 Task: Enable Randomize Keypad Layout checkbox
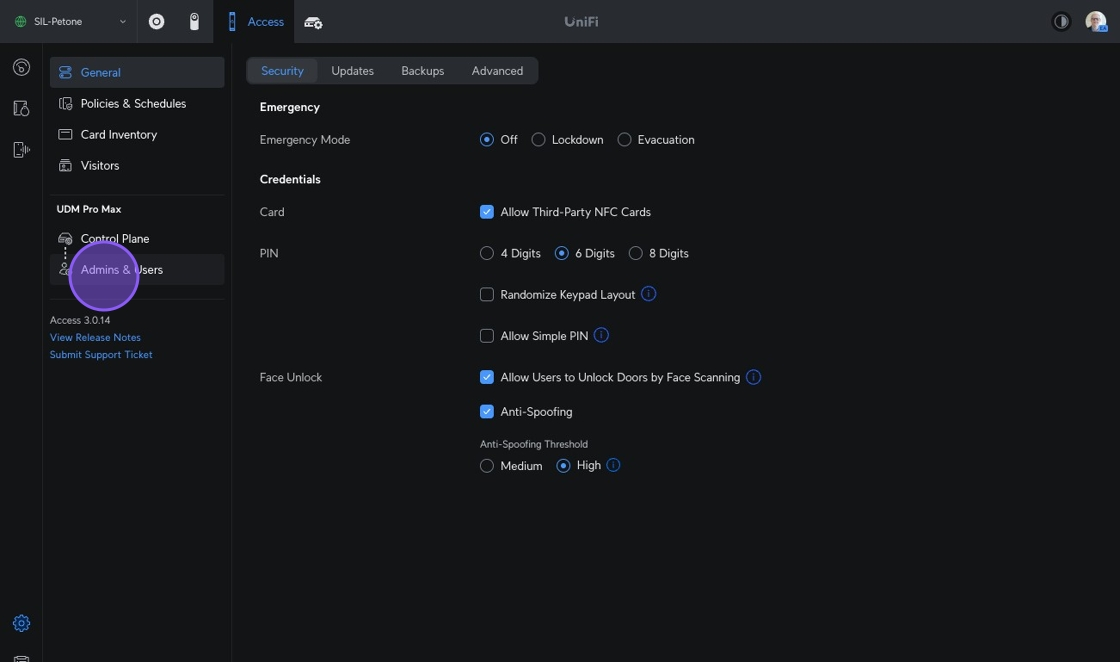487,295
